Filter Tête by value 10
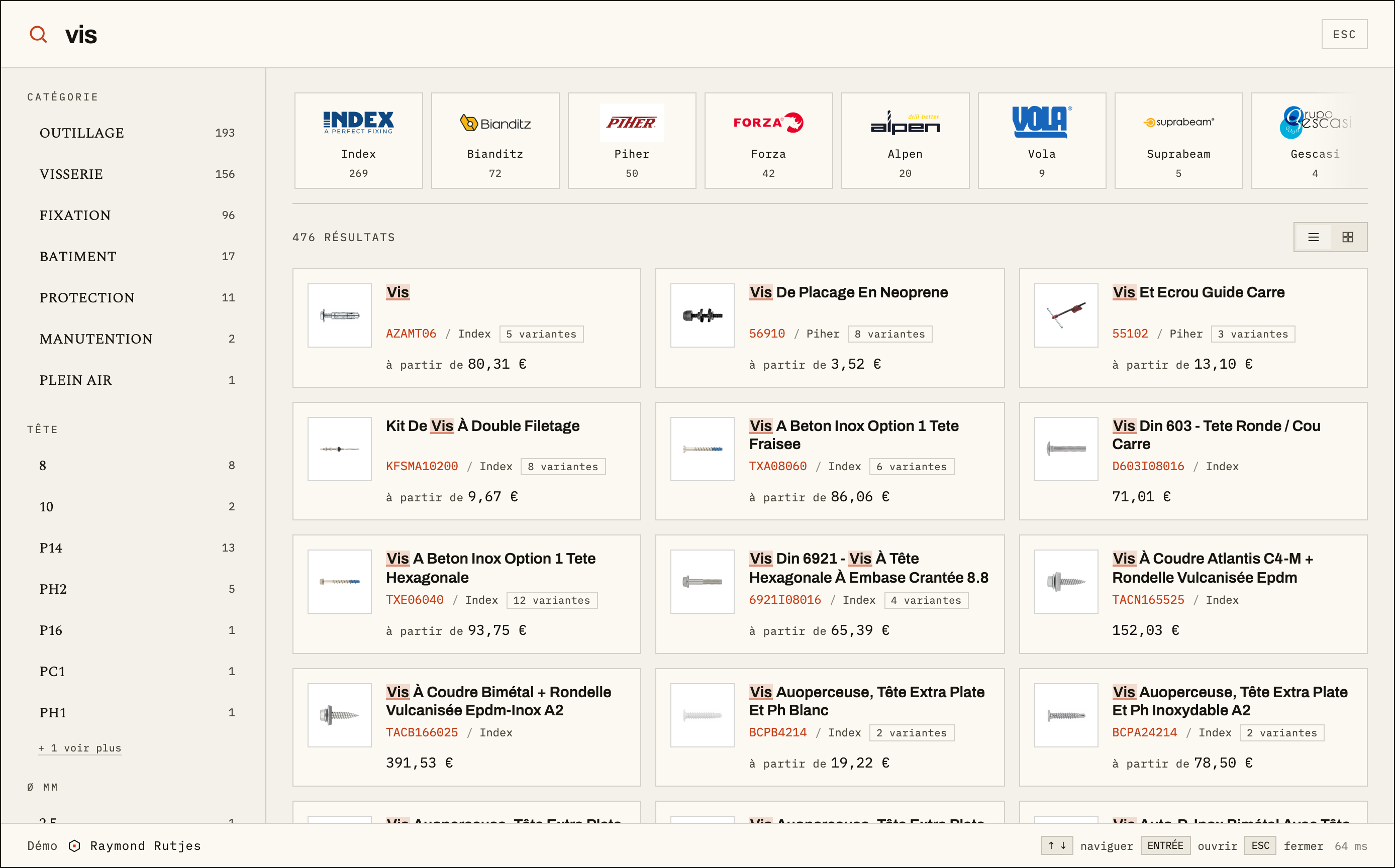 pyautogui.click(x=137, y=507)
